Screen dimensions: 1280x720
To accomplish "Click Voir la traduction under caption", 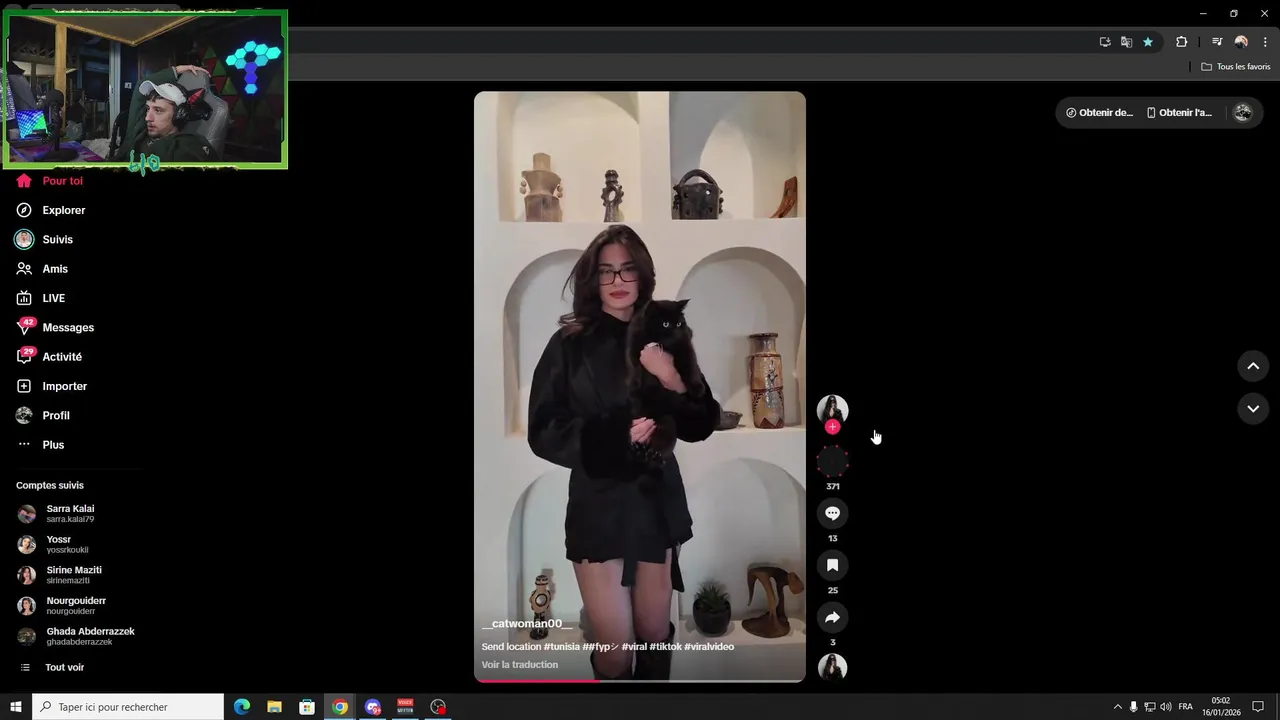I will click(520, 665).
